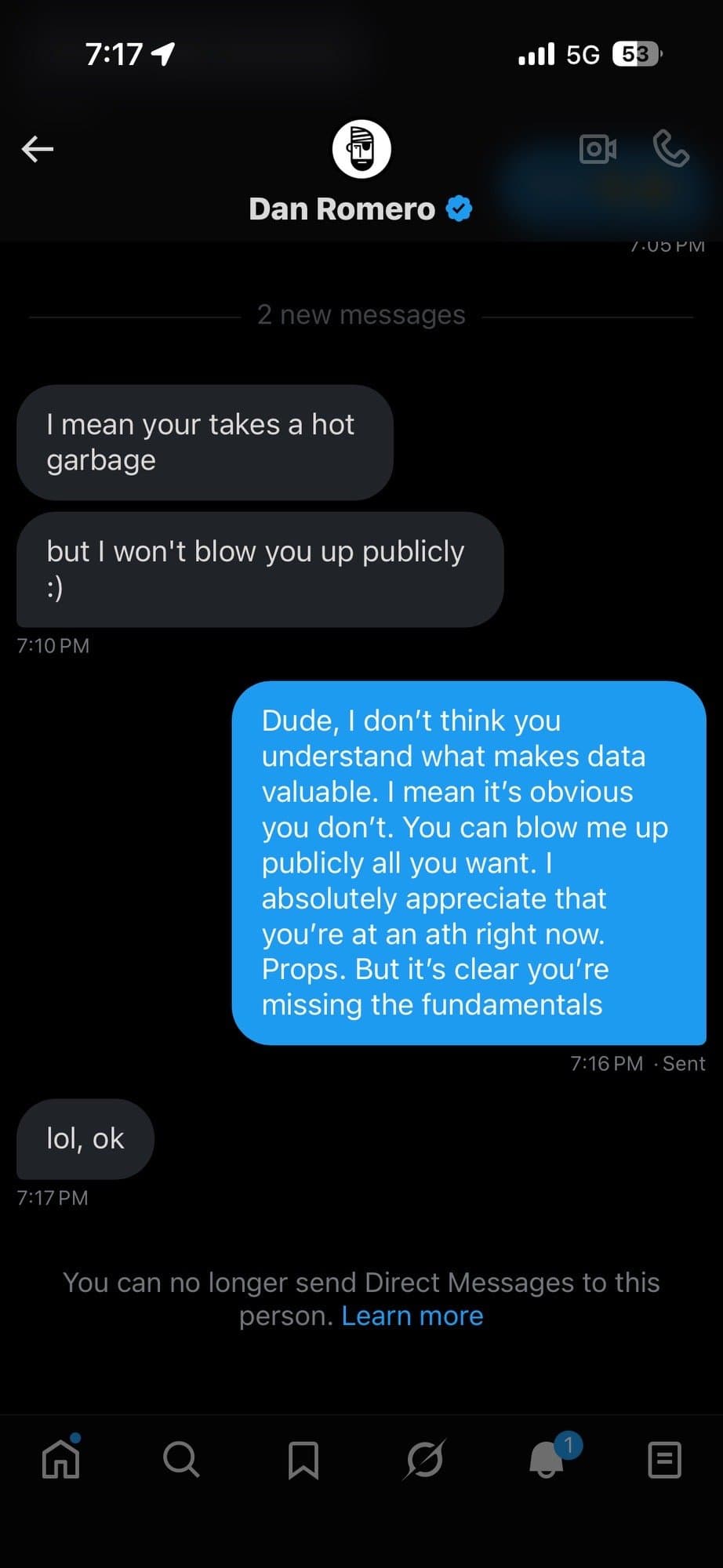This screenshot has width=723, height=1568.
Task: Tap the "2 new messages" divider
Action: pyautogui.click(x=361, y=315)
